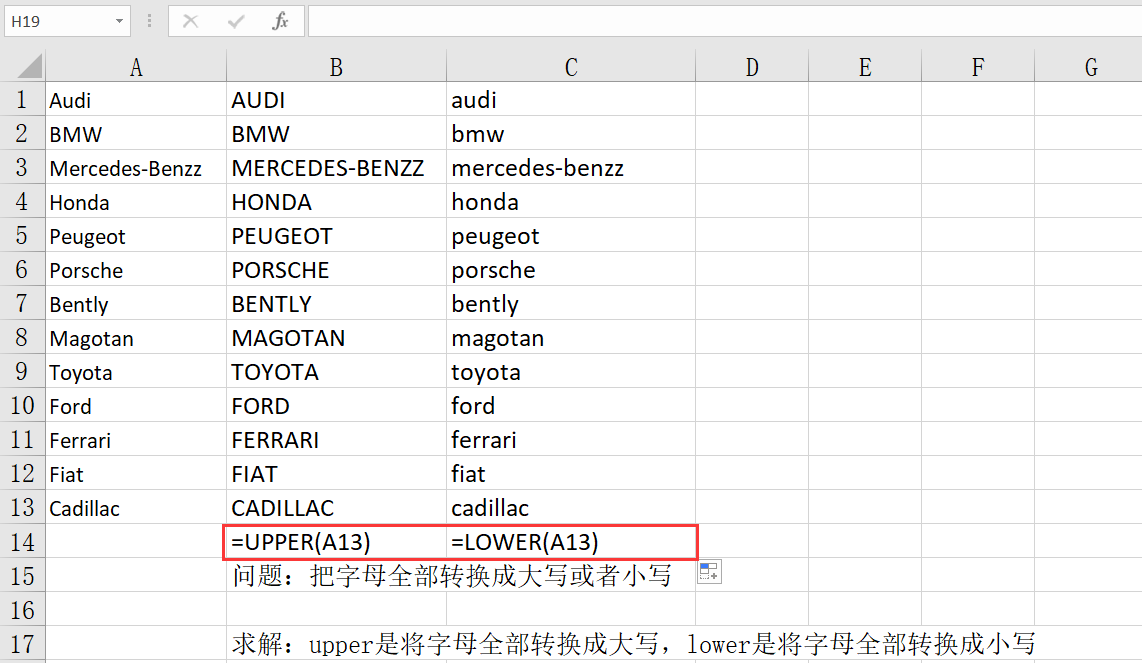
Task: Click the text beginning '问题：把字母全部转换'
Action: (x=452, y=576)
